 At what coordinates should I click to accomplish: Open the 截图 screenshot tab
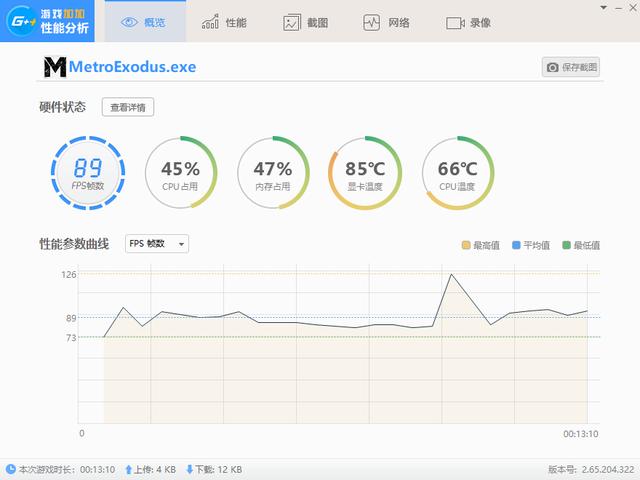tap(305, 22)
